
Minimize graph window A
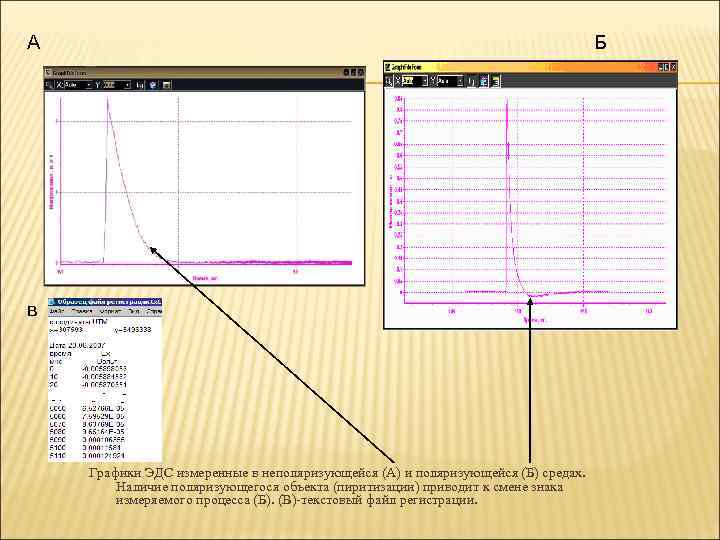tap(347, 73)
